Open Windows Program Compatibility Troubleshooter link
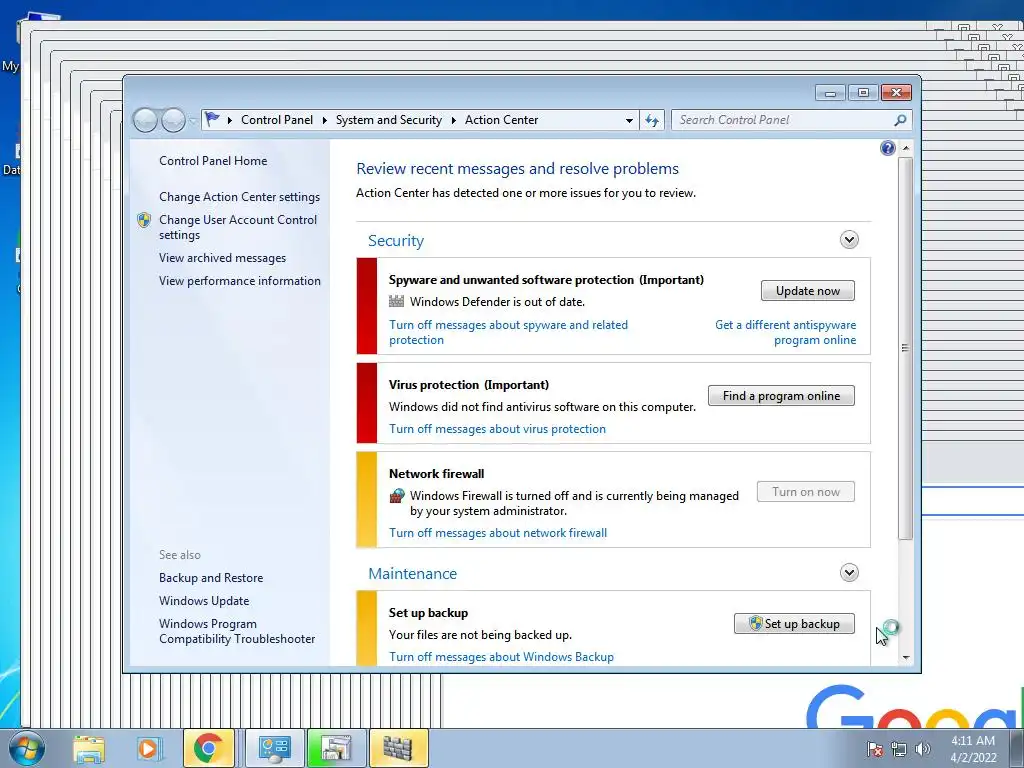This screenshot has width=1024, height=768. click(236, 632)
